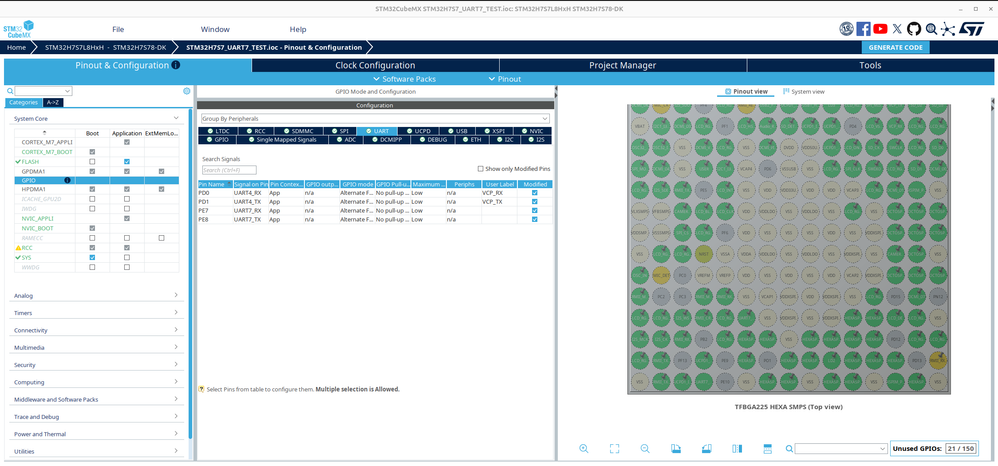
Task: Click Home breadcrumb
Action: tap(17, 47)
